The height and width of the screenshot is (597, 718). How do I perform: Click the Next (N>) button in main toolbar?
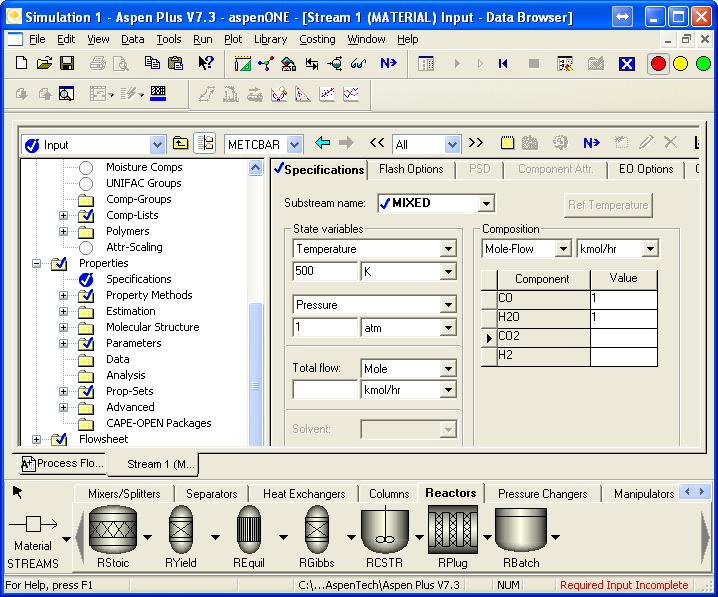tap(388, 63)
